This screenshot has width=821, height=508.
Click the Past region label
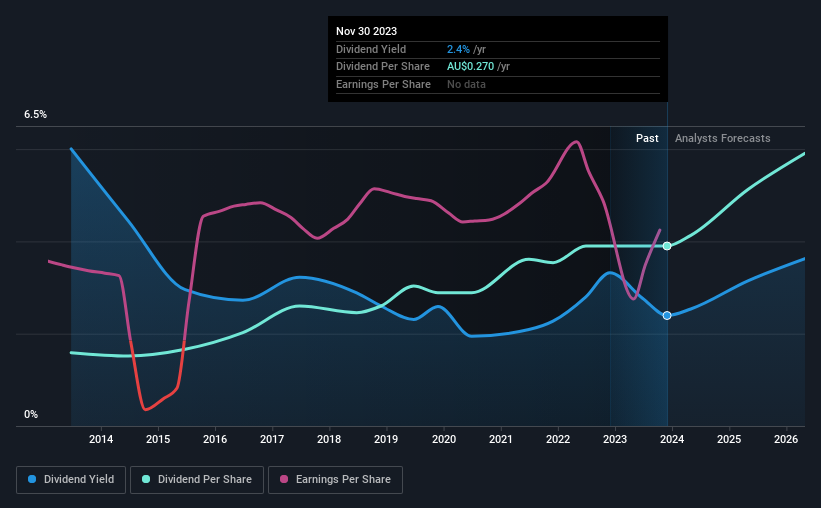coord(647,138)
